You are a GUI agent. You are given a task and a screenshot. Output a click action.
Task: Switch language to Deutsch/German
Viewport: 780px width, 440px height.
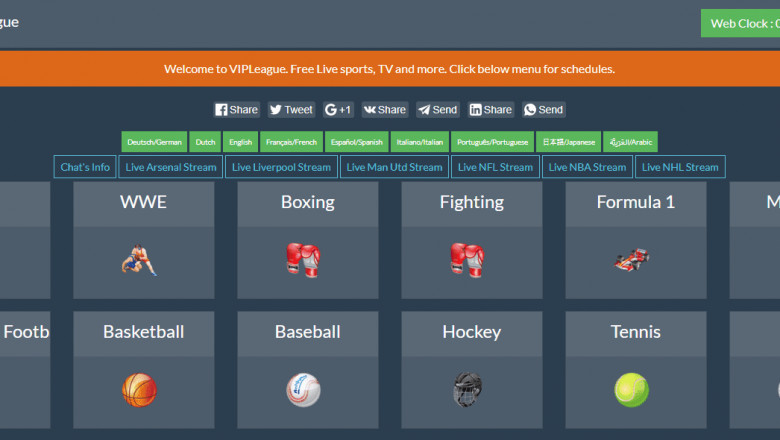[x=154, y=142]
